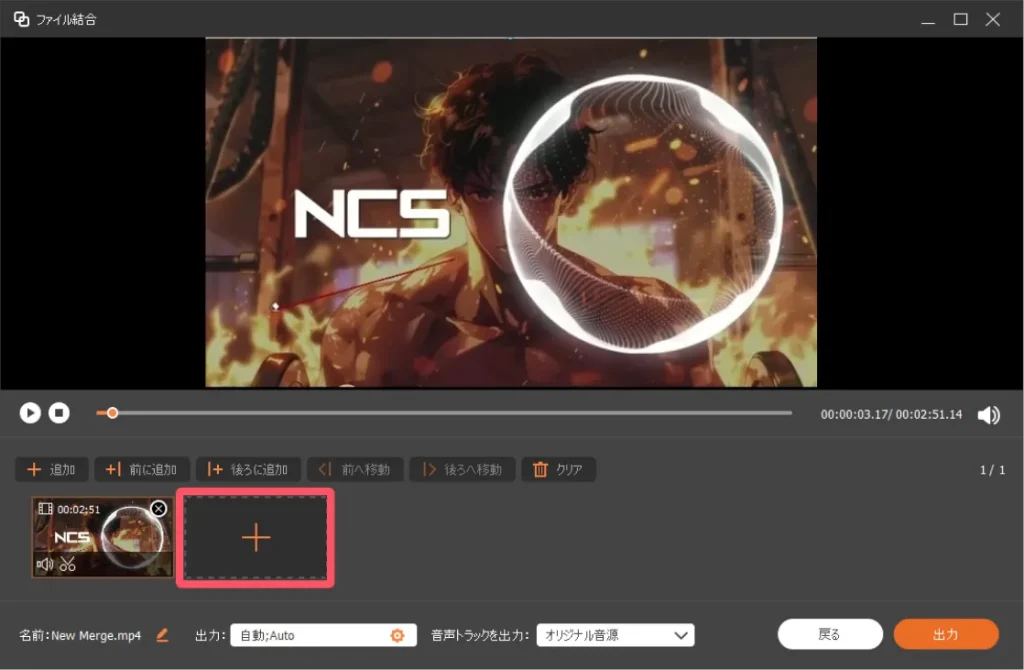Click the 追加 (Add) button

pos(52,470)
